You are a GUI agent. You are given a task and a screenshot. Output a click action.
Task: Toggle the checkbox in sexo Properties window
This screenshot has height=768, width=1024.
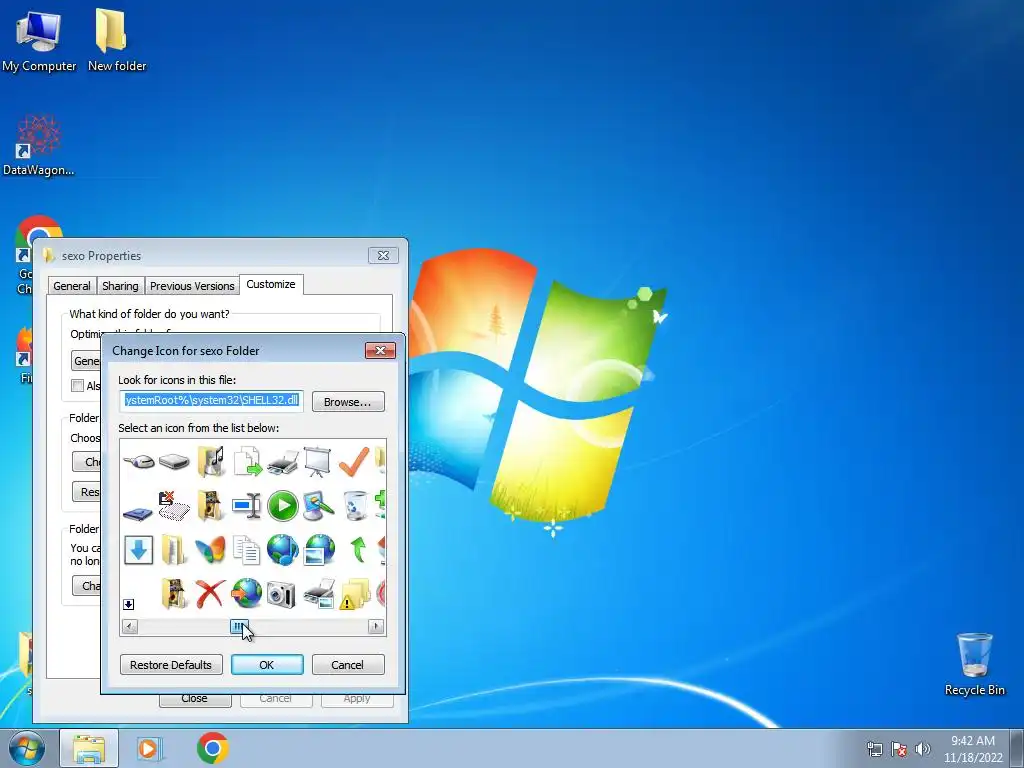pyautogui.click(x=78, y=385)
